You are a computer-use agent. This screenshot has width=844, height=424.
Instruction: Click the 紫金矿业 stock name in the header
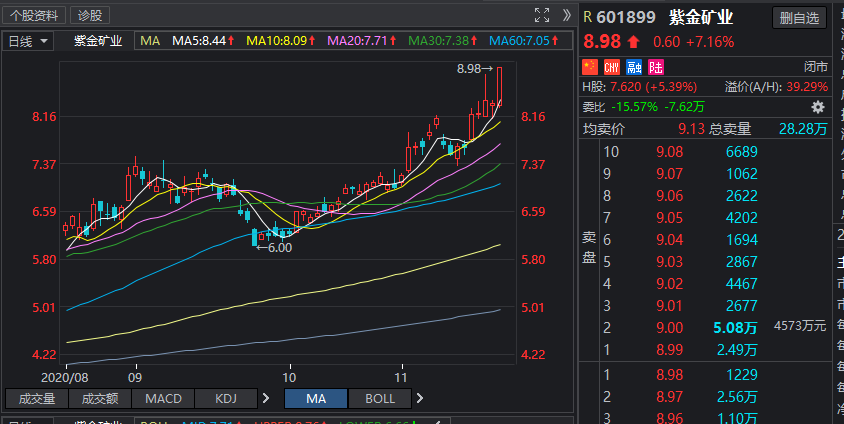point(701,17)
